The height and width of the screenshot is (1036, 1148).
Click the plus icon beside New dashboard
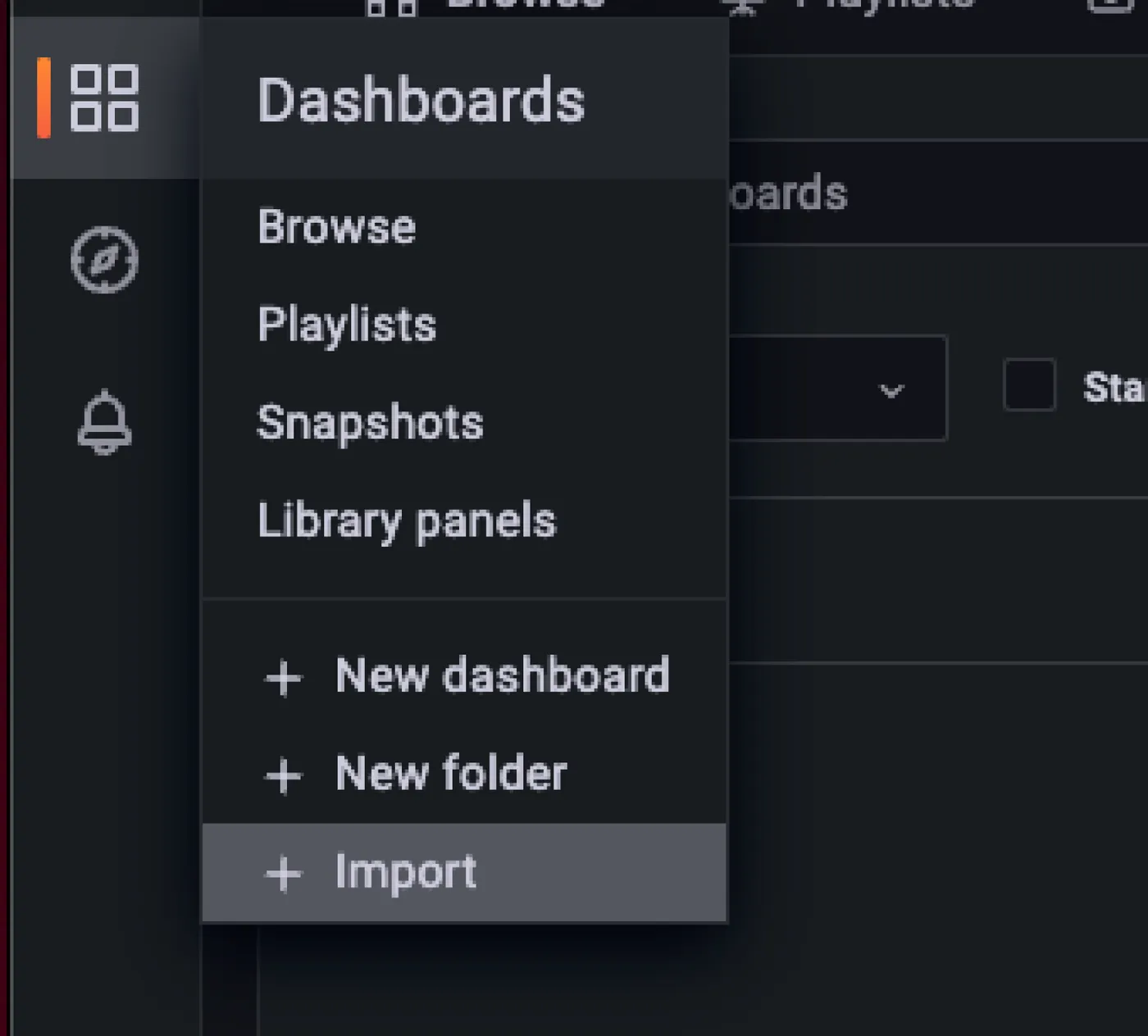click(284, 678)
